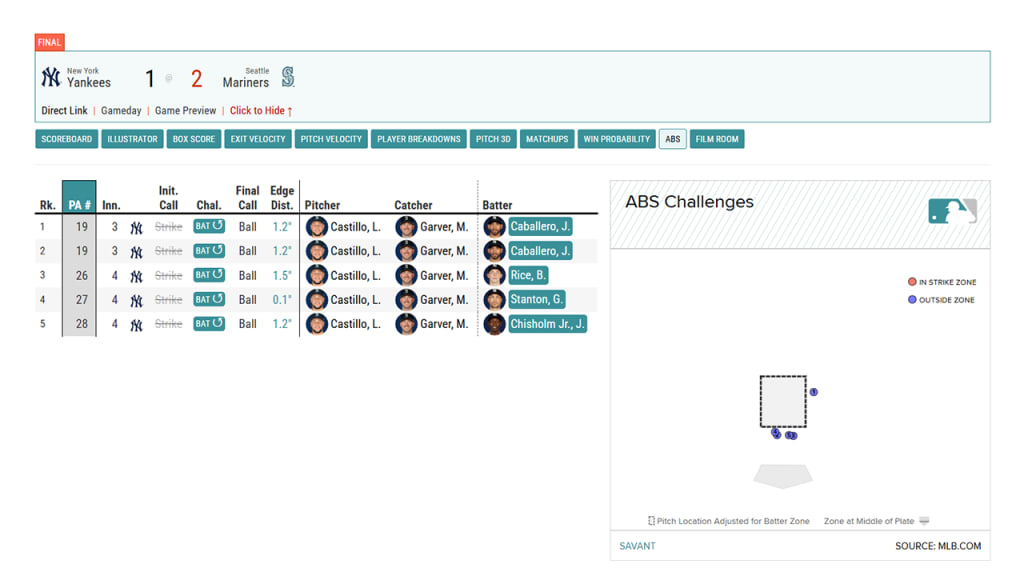Toggle the In Strike Zone legend dot
Viewport: 1024px width, 576px height.
tap(912, 282)
